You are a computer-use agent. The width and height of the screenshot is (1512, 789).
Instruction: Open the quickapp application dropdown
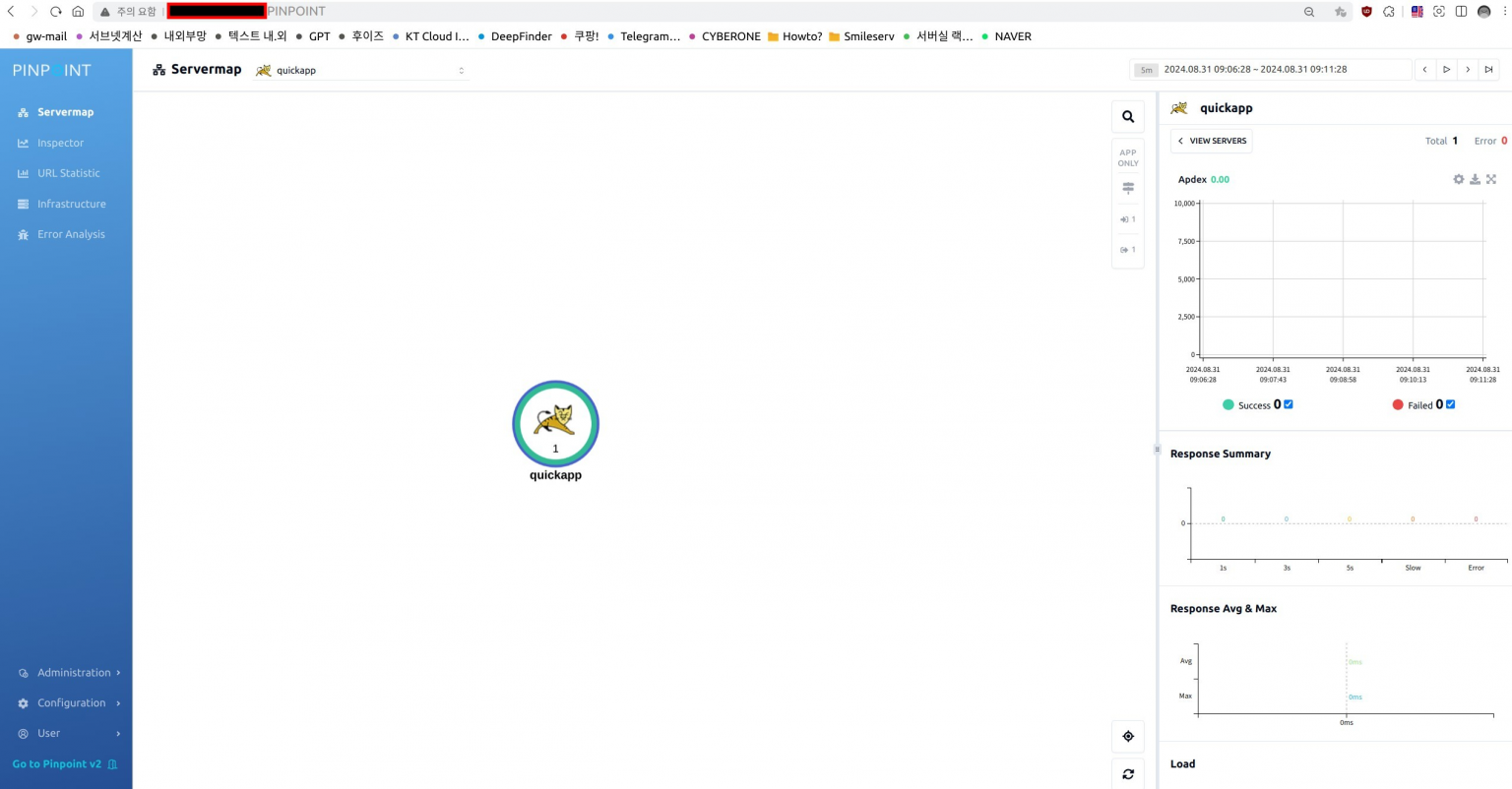point(361,70)
